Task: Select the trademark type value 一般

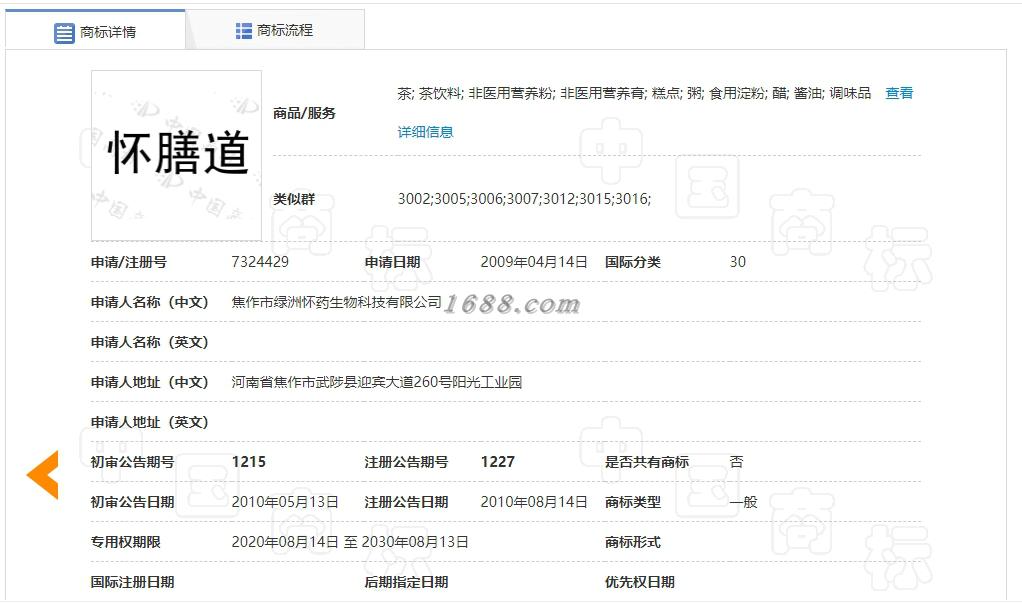Action: (x=743, y=502)
